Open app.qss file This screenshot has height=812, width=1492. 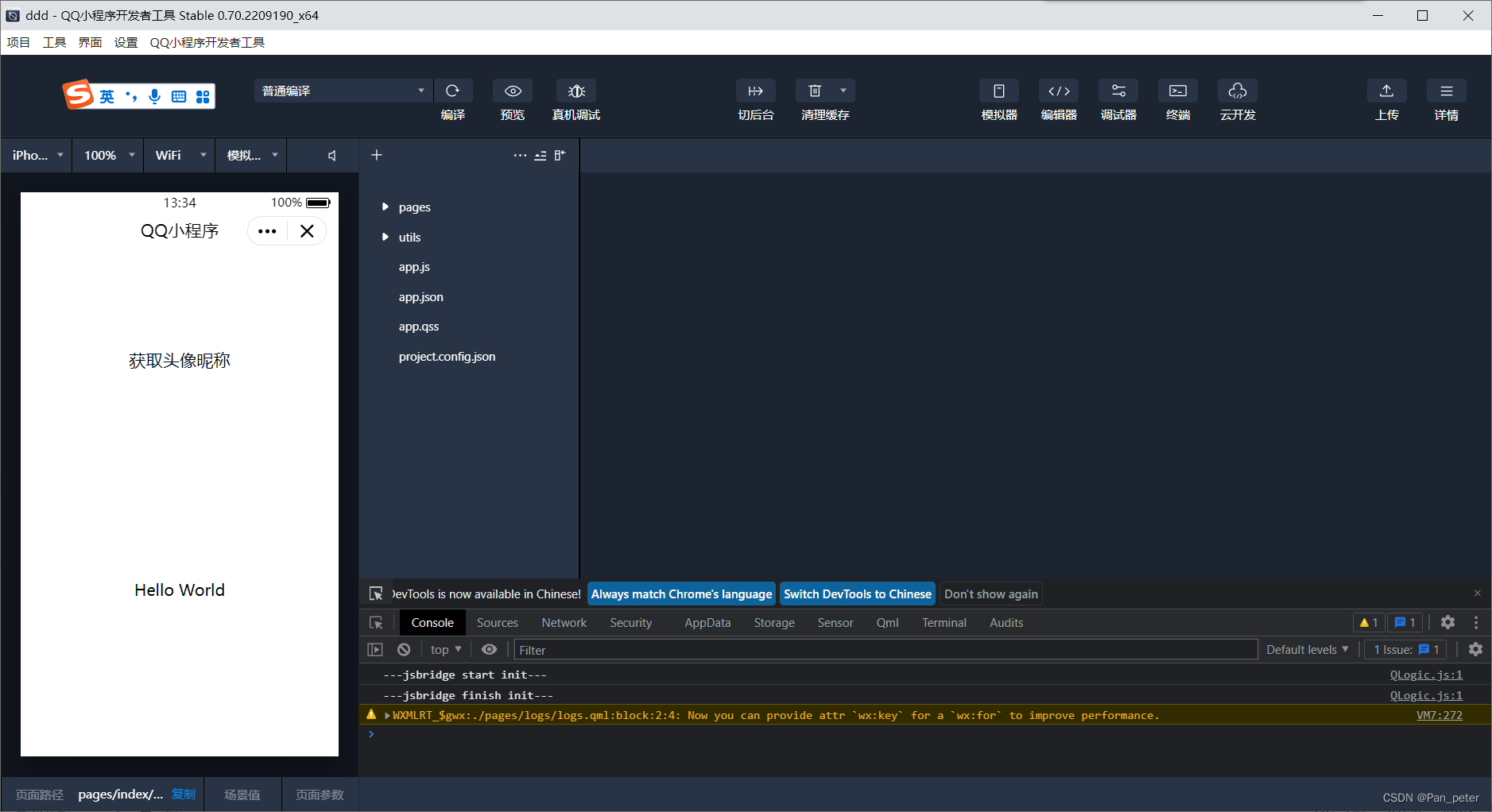(419, 327)
